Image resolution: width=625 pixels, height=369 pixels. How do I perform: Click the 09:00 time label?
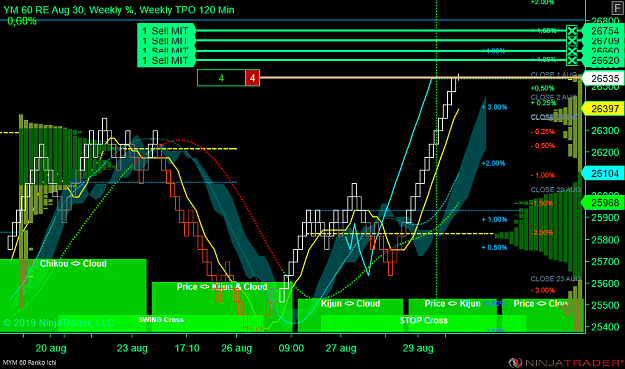tap(291, 348)
